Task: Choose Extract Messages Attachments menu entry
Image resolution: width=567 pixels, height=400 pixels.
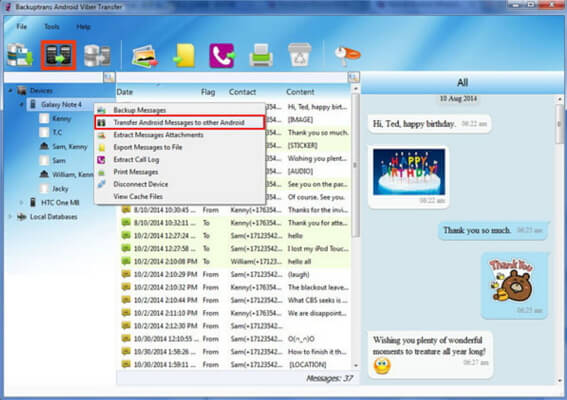Action: pos(180,135)
